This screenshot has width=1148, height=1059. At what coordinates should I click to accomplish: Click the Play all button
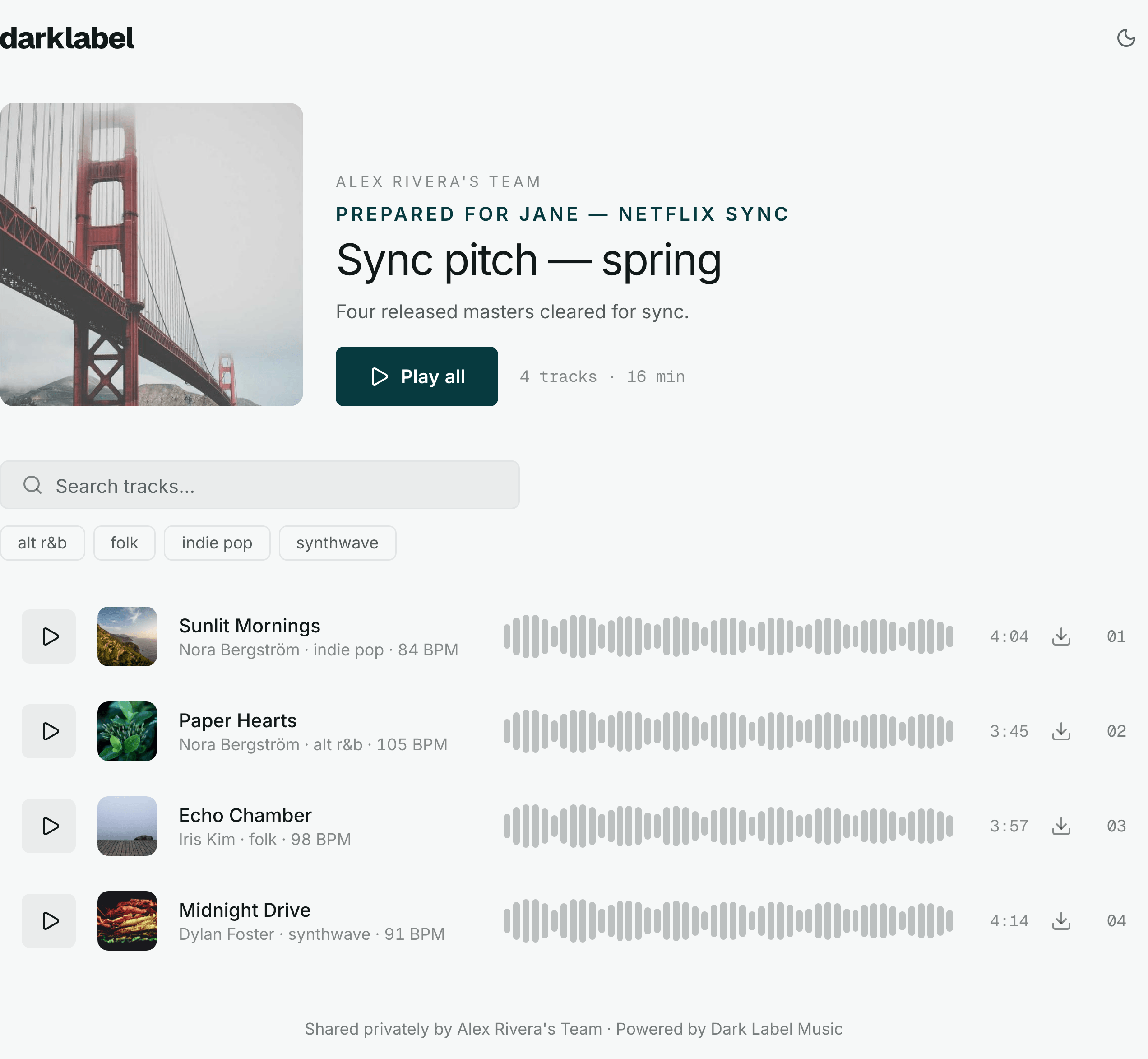[x=417, y=376]
